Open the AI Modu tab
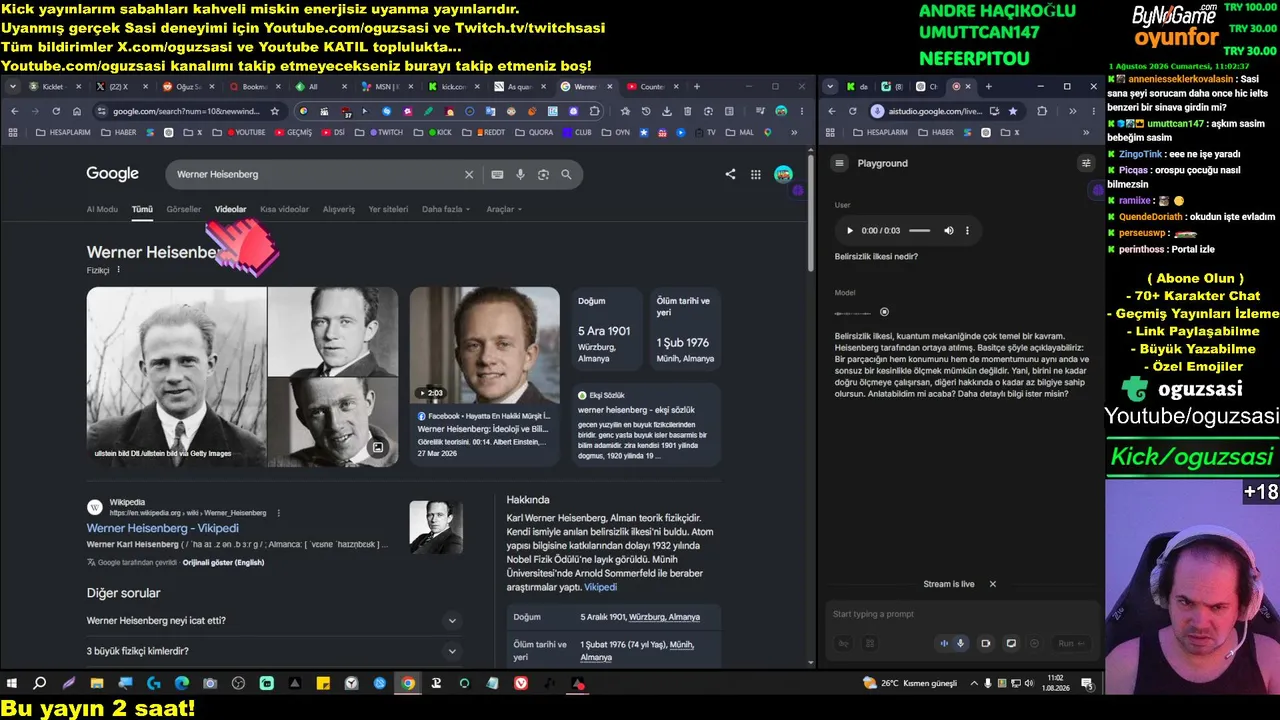1280x720 pixels. pyautogui.click(x=102, y=209)
